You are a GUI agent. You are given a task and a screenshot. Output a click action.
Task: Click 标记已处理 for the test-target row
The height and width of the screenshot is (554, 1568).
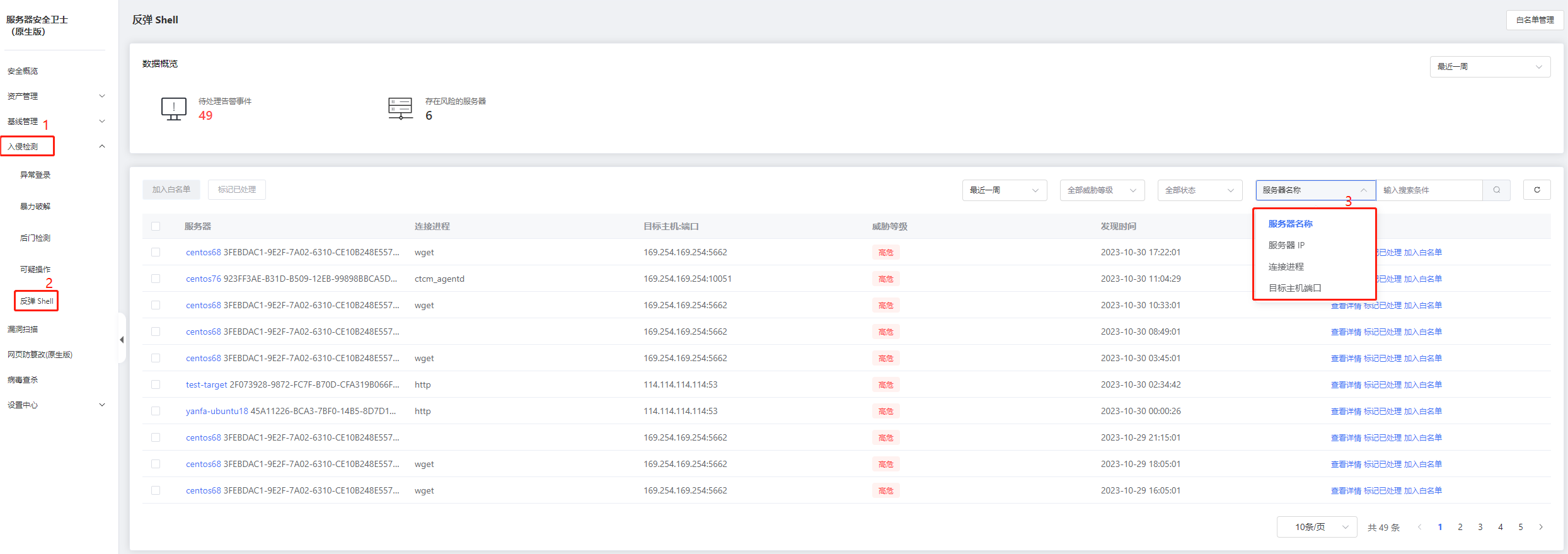coord(1383,384)
